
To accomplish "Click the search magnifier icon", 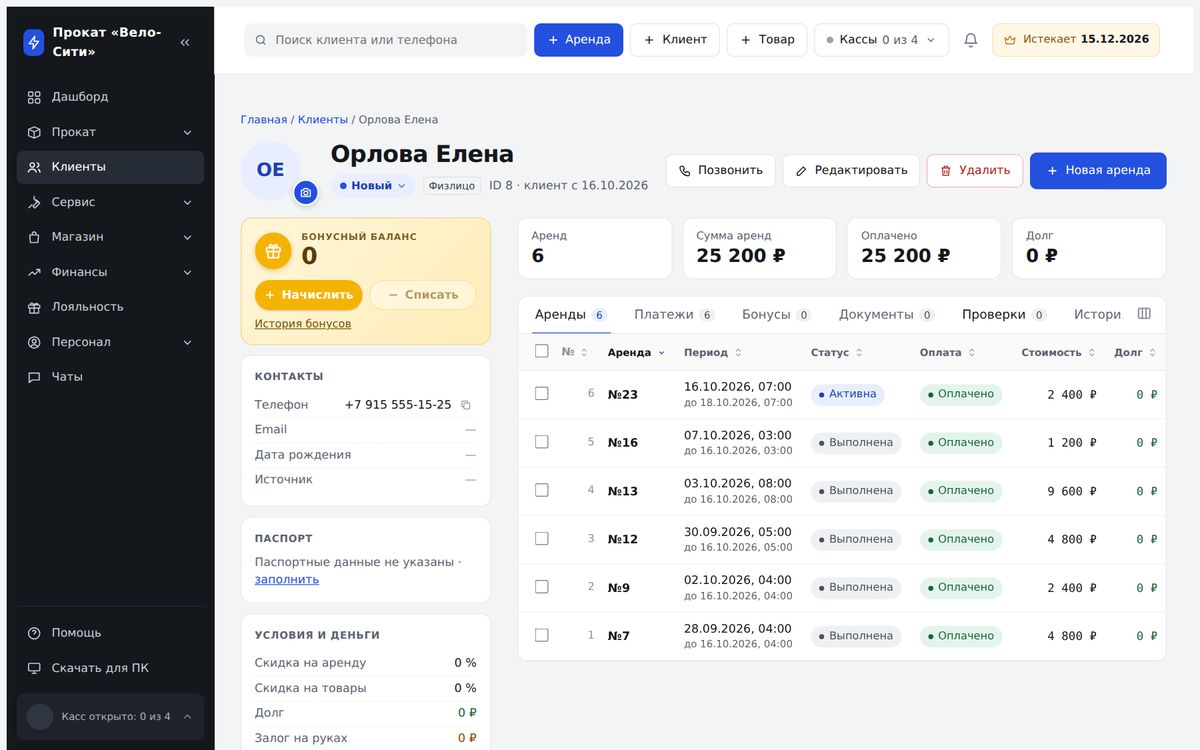I will (261, 40).
